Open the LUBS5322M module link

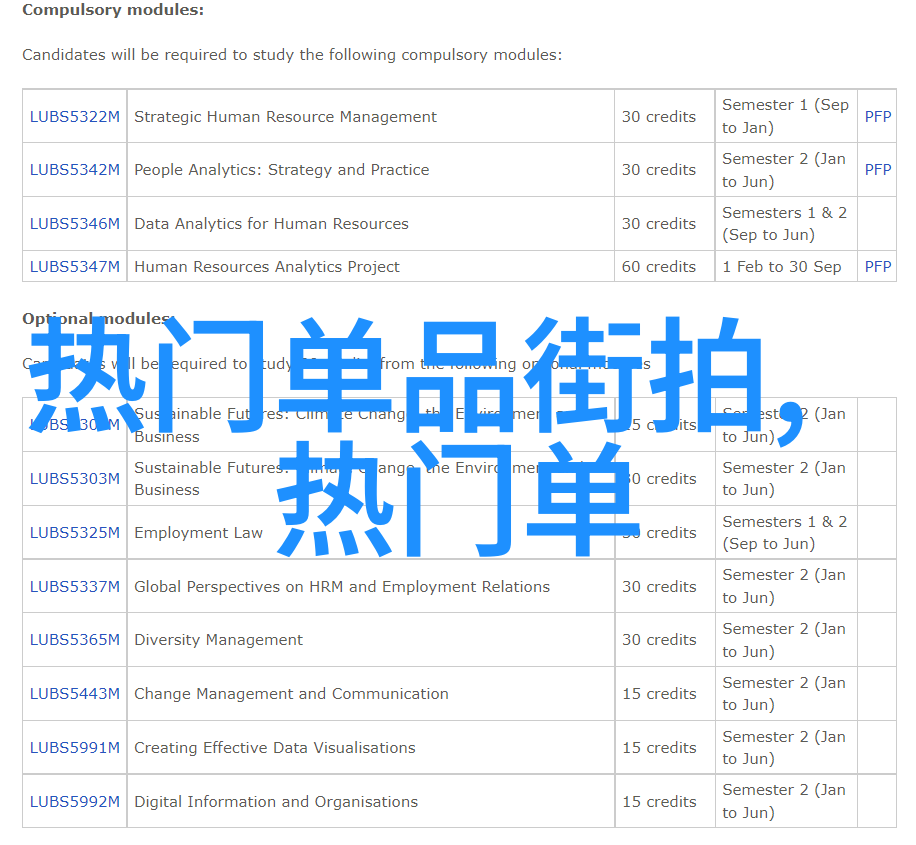click(x=74, y=117)
